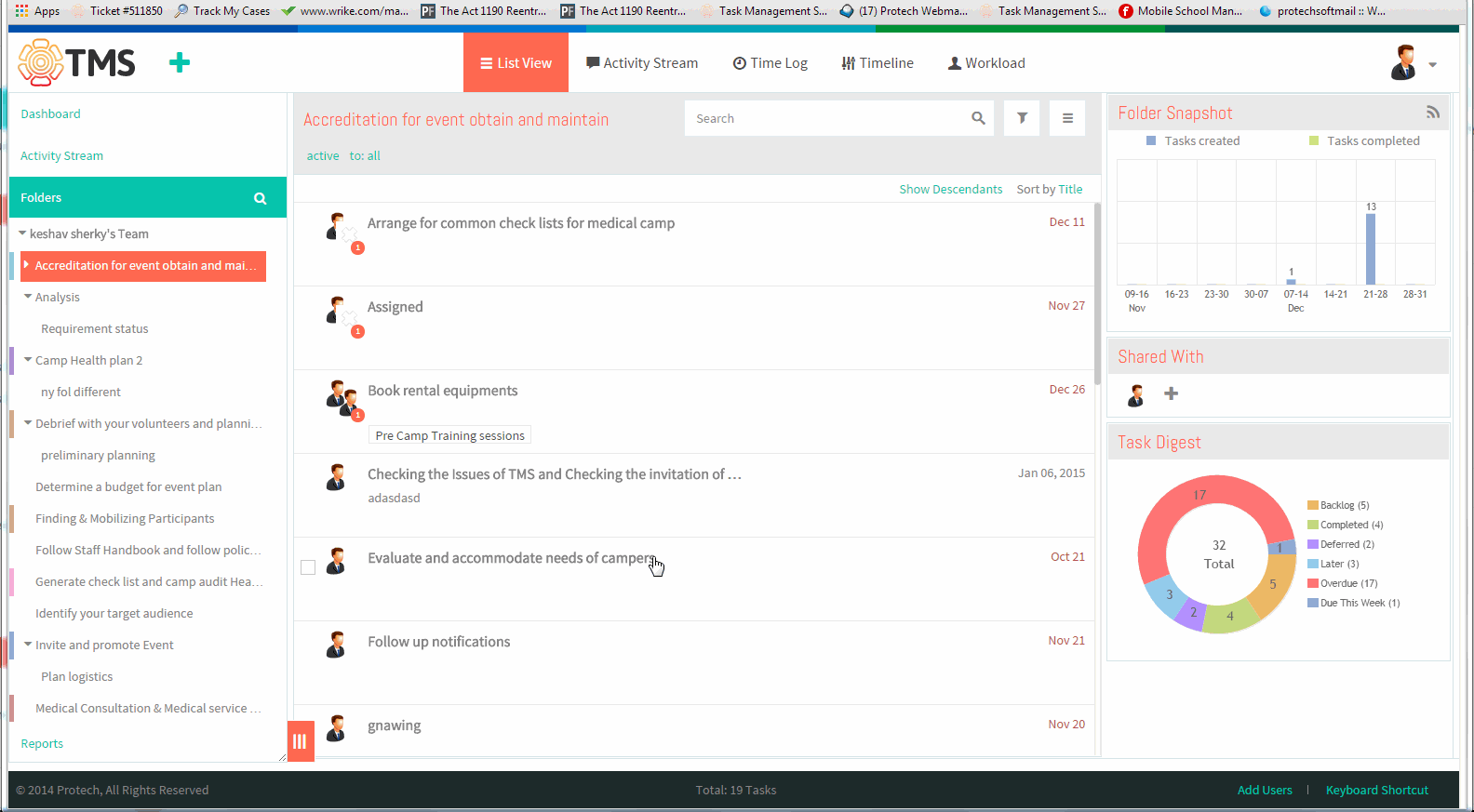Collapse the Camp Health plan 2 folder
1474x812 pixels.
(28, 360)
